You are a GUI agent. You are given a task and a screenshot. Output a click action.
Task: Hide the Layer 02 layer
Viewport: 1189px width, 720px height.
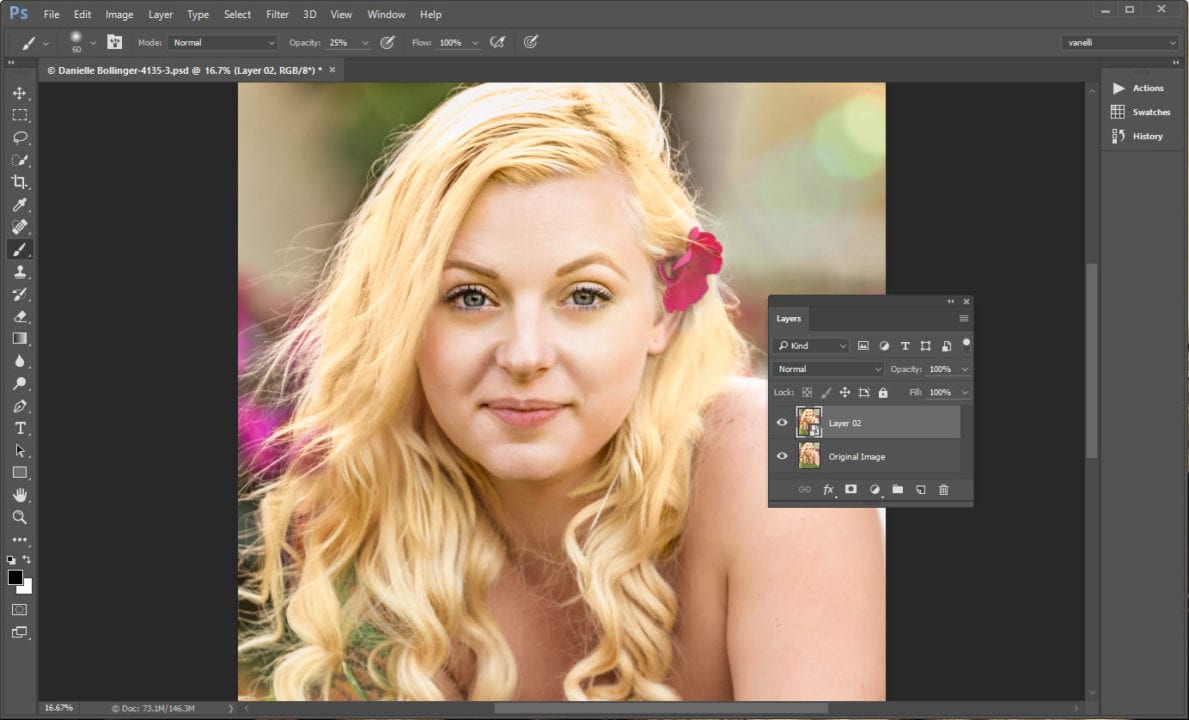coord(783,422)
